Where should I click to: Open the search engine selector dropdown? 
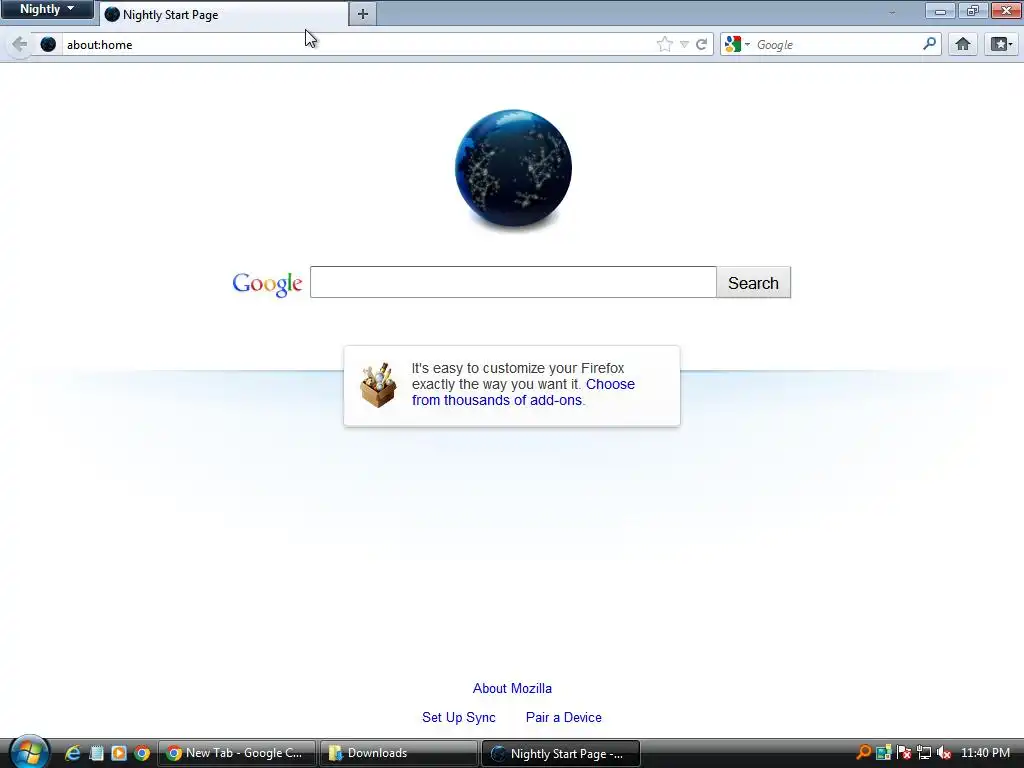click(x=737, y=44)
